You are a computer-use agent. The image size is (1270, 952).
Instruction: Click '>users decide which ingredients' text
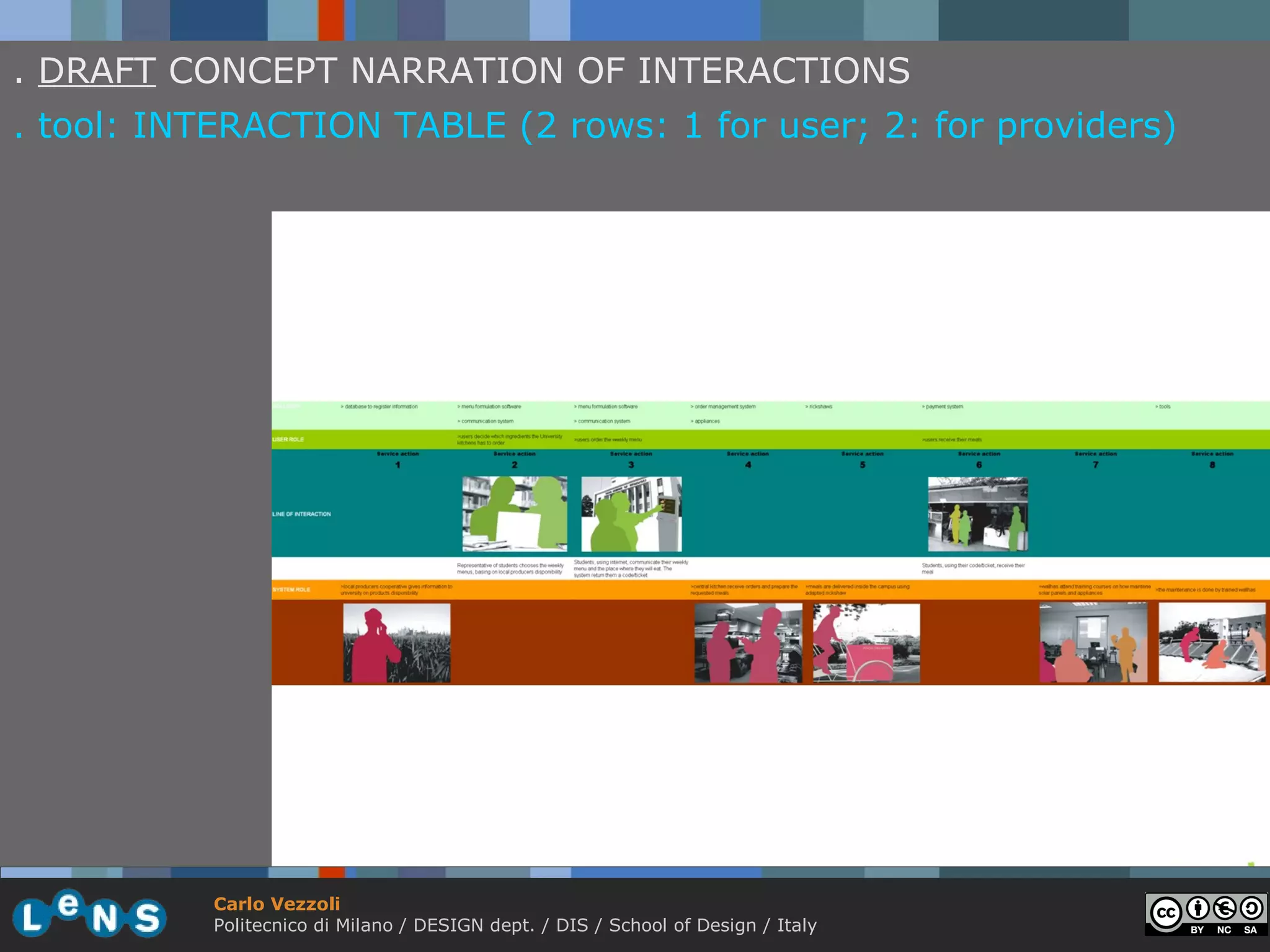(510, 439)
